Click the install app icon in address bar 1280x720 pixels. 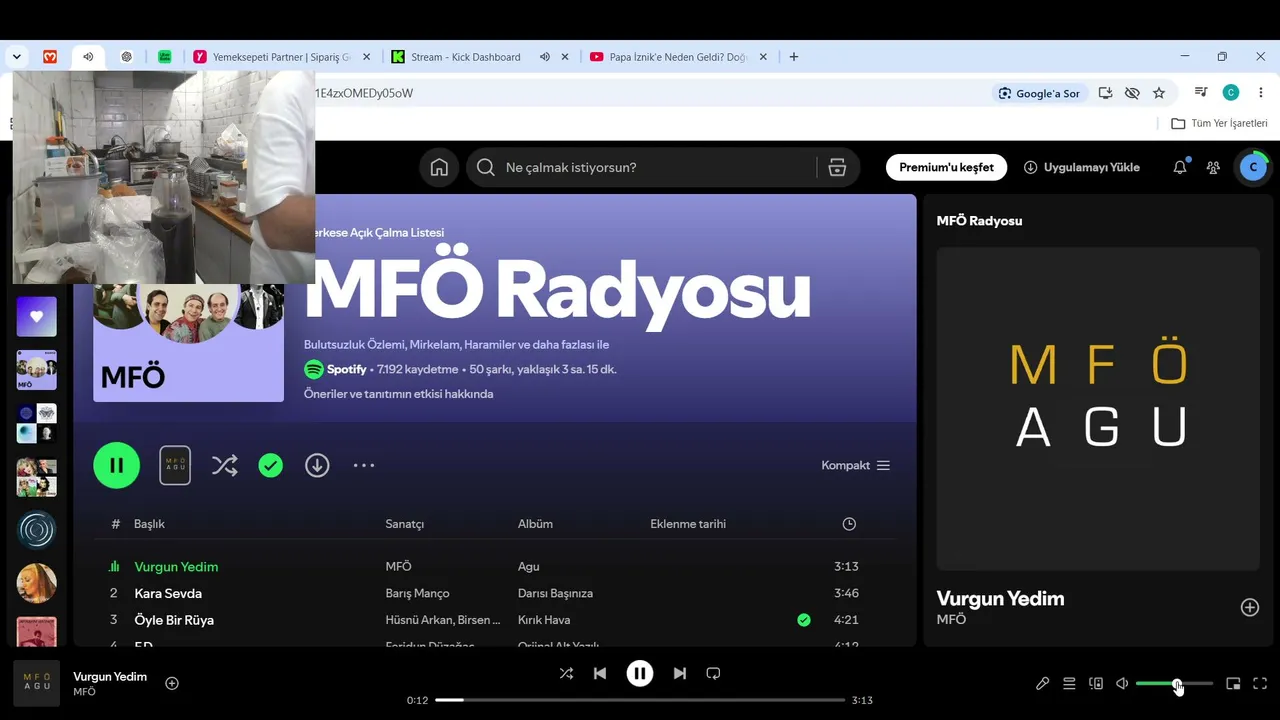click(1105, 93)
